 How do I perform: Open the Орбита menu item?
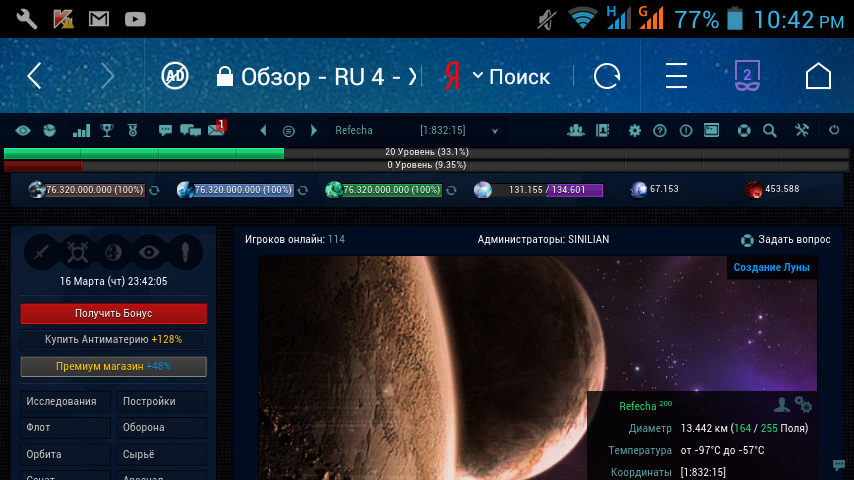point(65,454)
